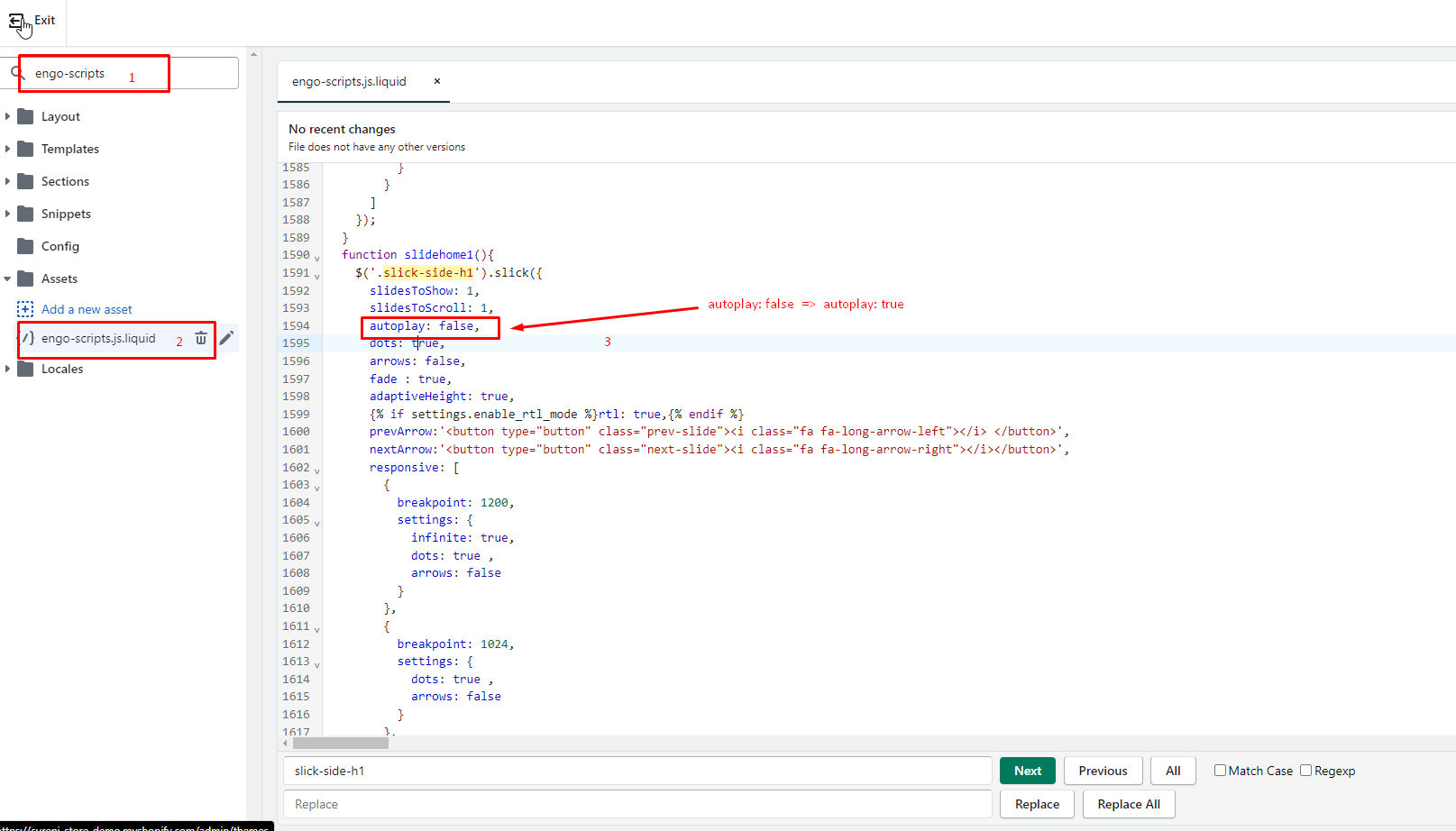Click 'function slidehome1(){' line
1456x831 pixels.
coord(417,255)
